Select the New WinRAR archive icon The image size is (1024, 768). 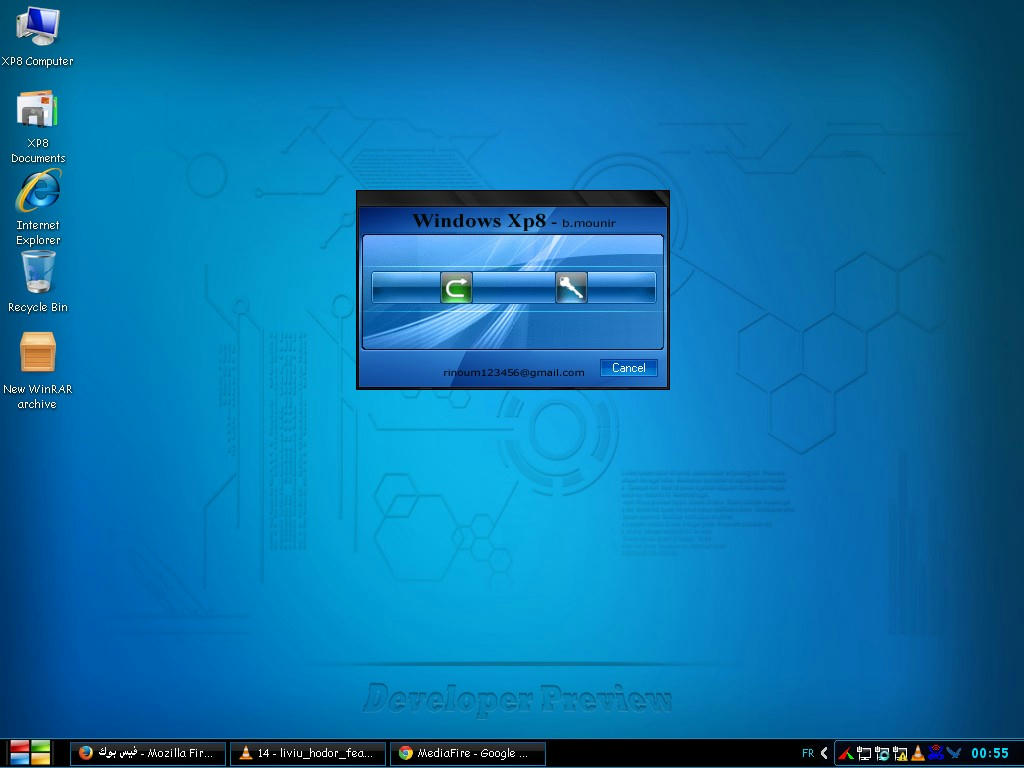click(37, 371)
